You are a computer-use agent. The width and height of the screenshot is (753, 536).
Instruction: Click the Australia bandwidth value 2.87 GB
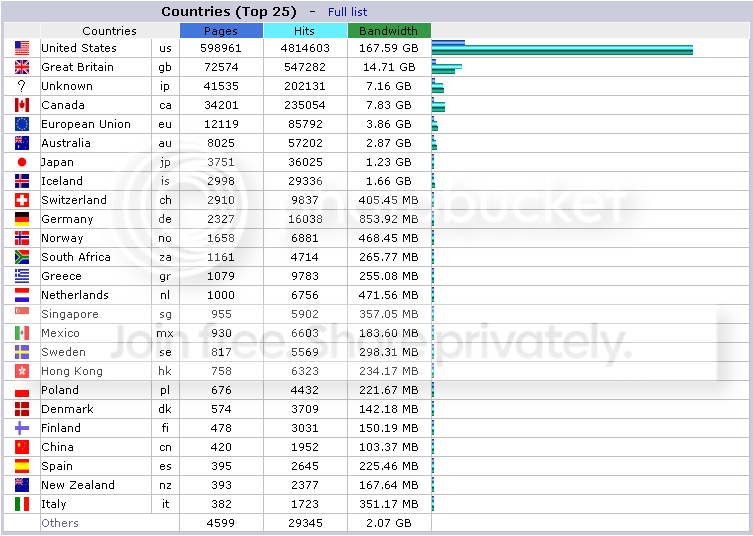tap(389, 143)
